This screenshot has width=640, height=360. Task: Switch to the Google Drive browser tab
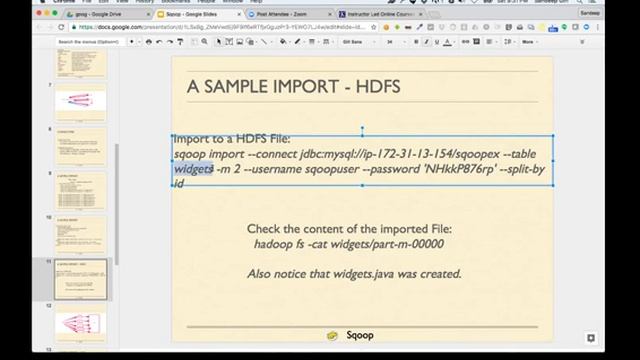107,14
